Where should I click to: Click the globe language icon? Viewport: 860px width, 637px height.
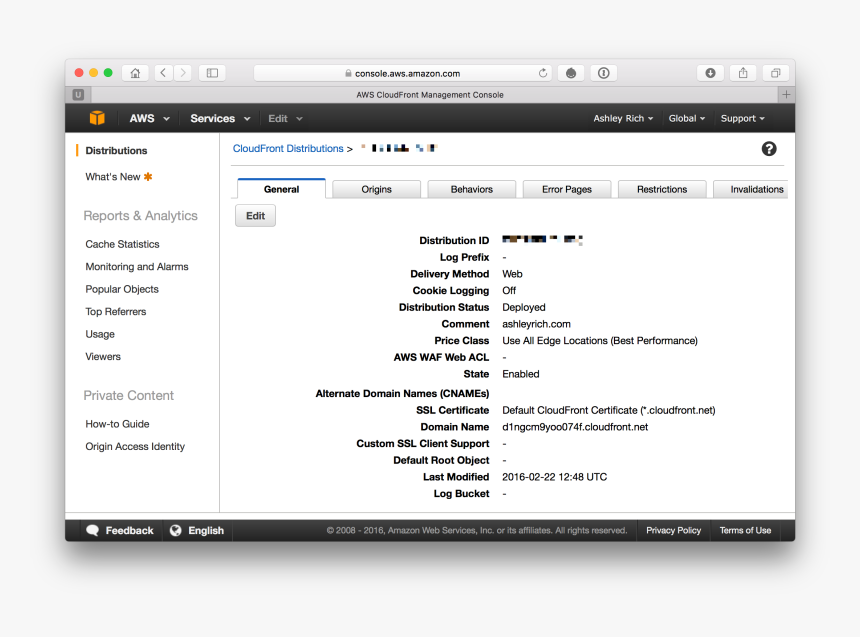(176, 531)
